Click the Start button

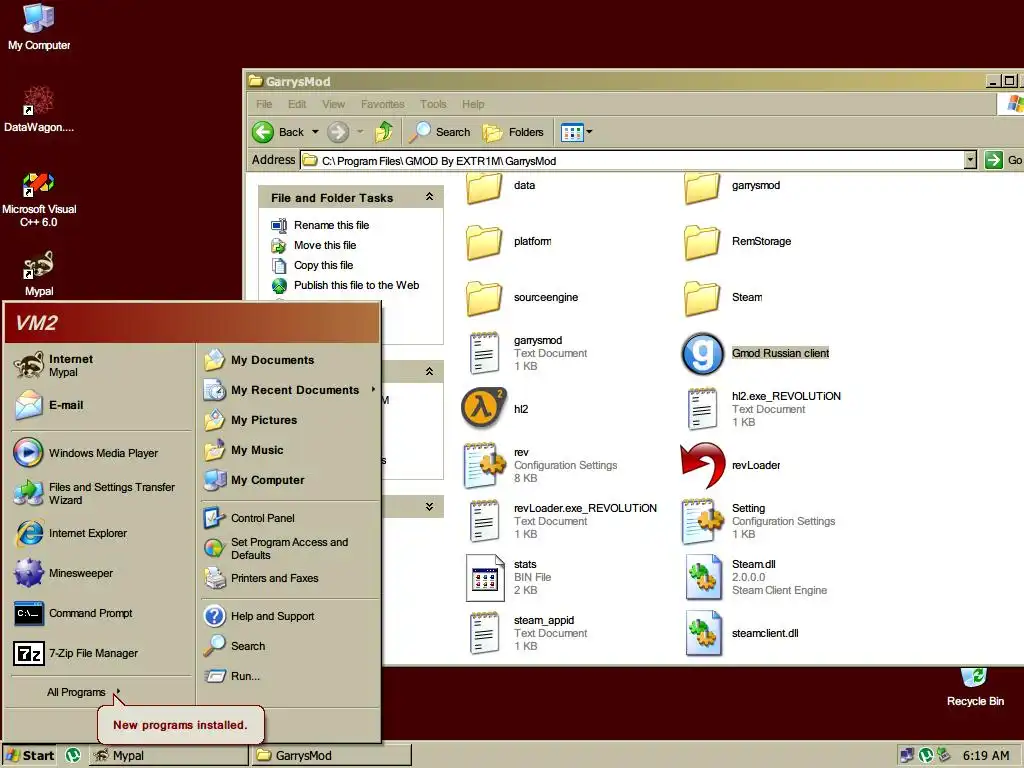29,756
